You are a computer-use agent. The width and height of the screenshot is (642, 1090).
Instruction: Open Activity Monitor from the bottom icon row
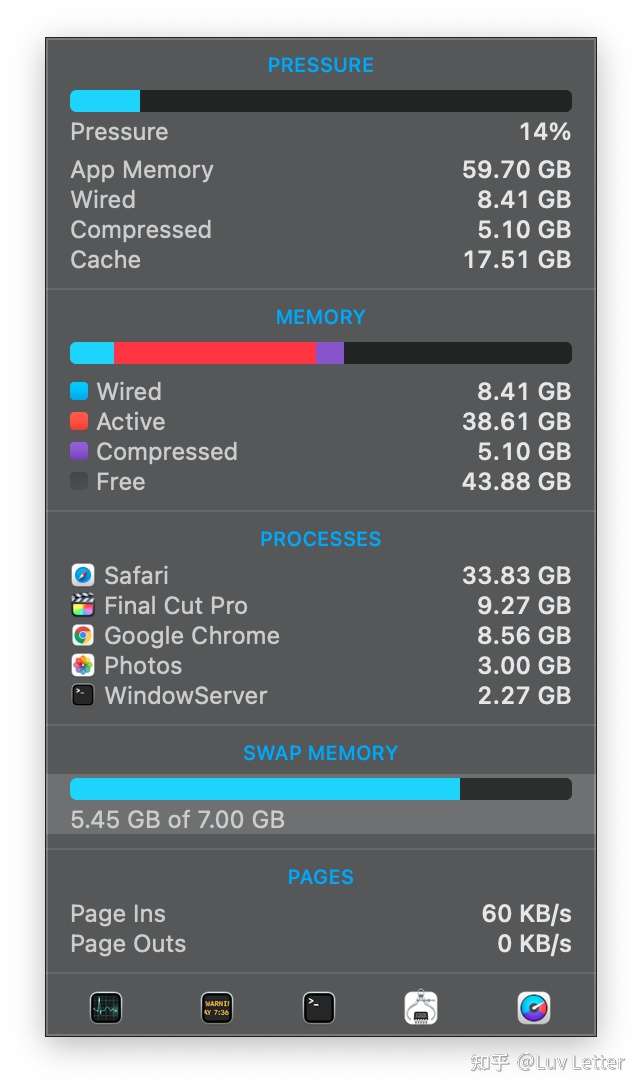[105, 1007]
